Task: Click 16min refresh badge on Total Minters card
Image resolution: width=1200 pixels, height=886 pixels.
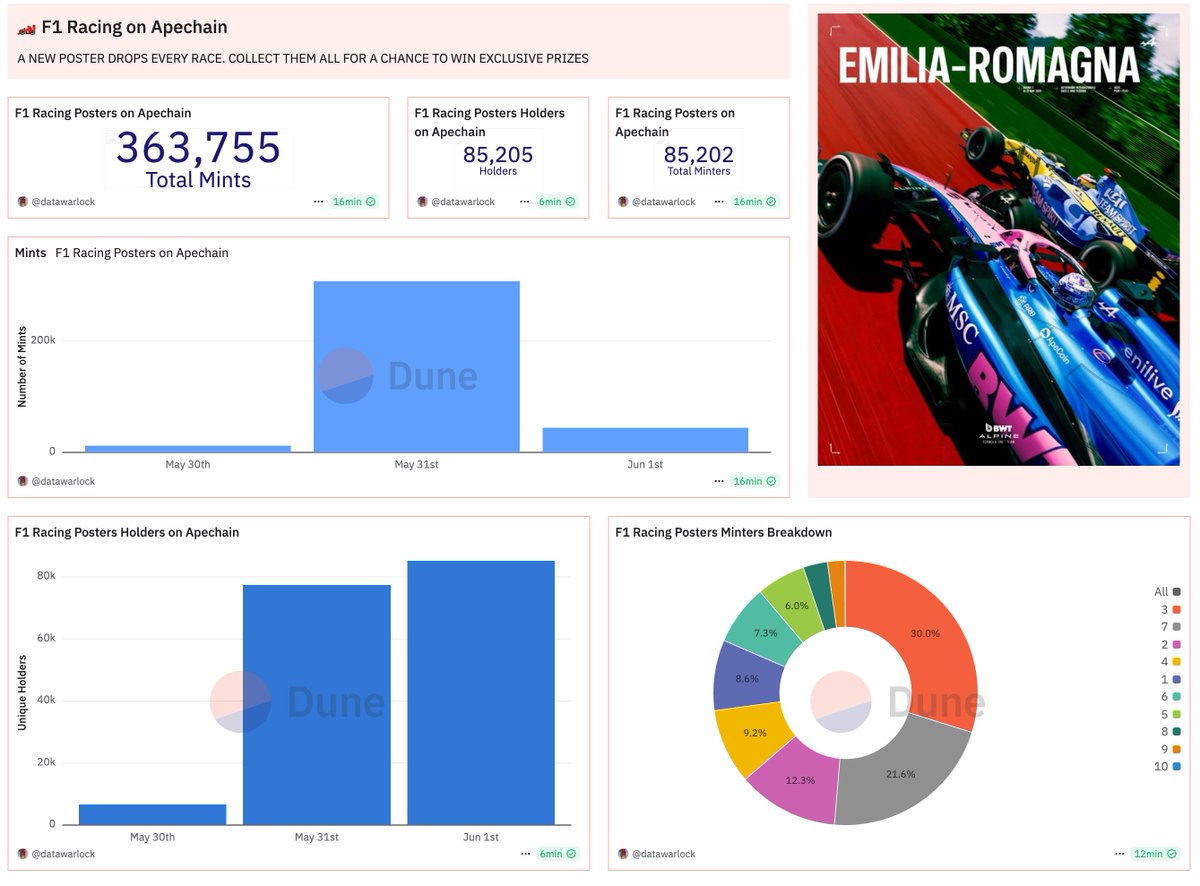Action: [754, 202]
